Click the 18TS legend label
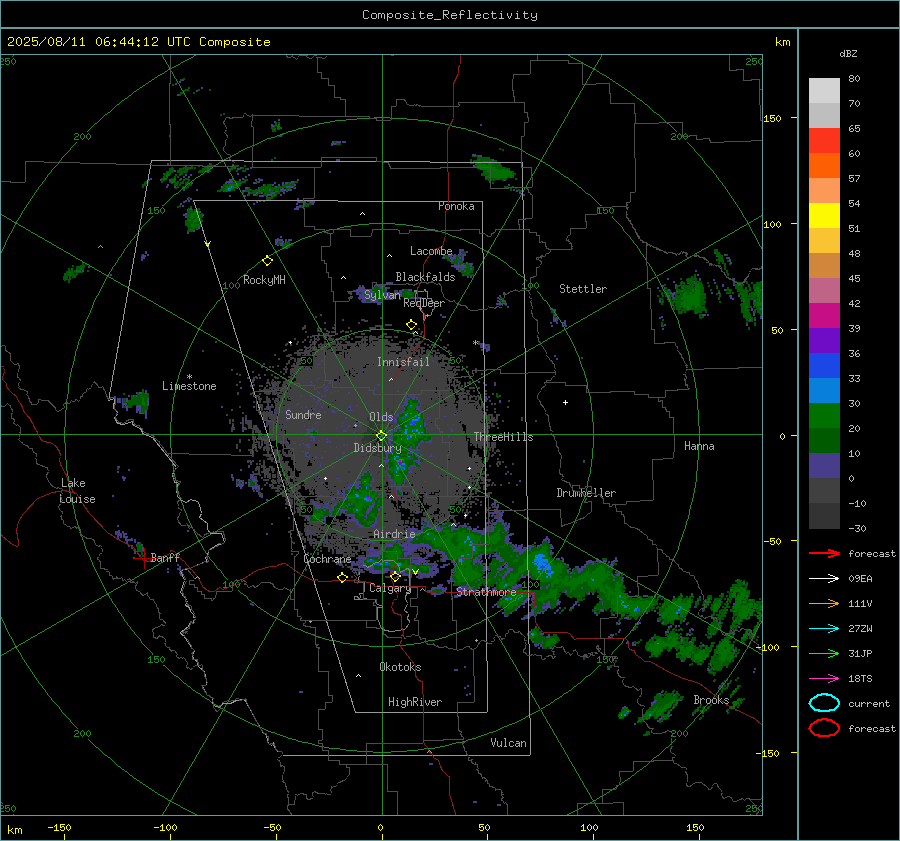Image resolution: width=900 pixels, height=841 pixels. pyautogui.click(x=860, y=679)
